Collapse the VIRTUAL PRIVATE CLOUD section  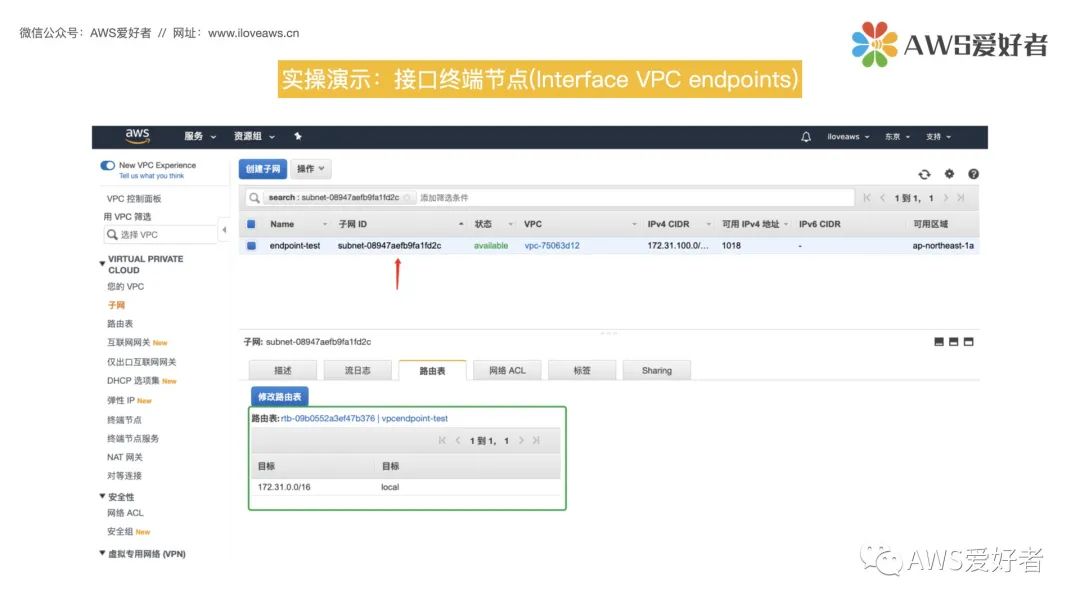pyautogui.click(x=103, y=263)
